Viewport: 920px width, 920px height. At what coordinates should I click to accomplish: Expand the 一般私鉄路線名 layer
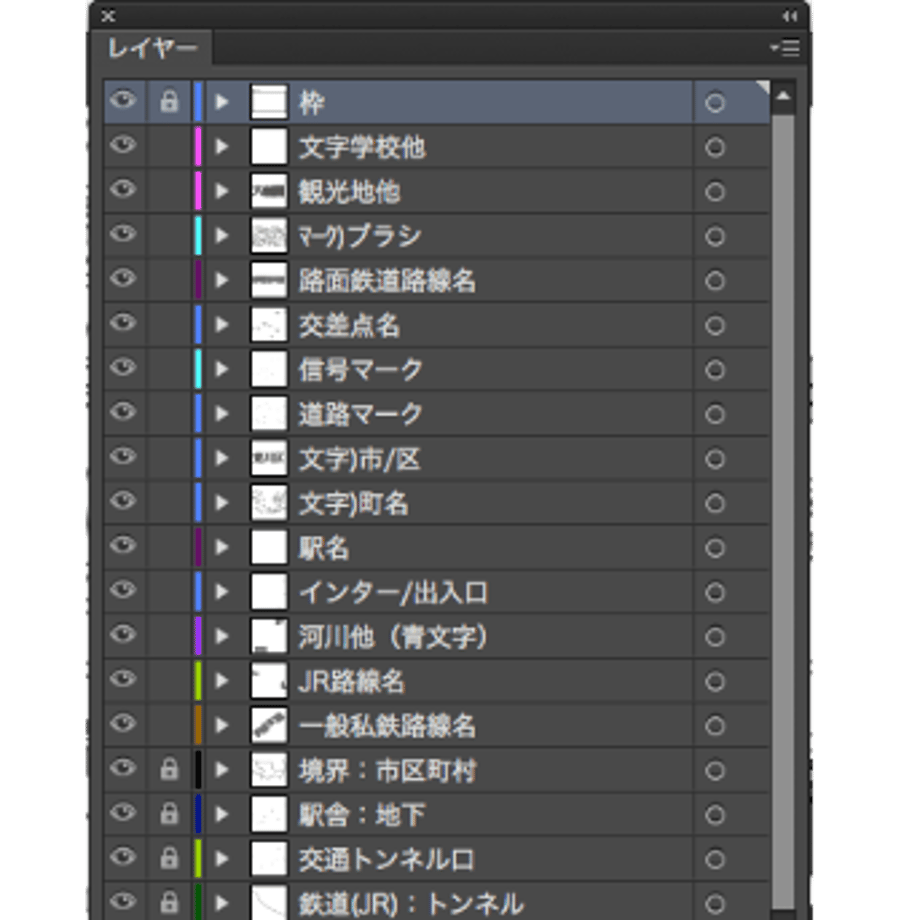tap(222, 726)
